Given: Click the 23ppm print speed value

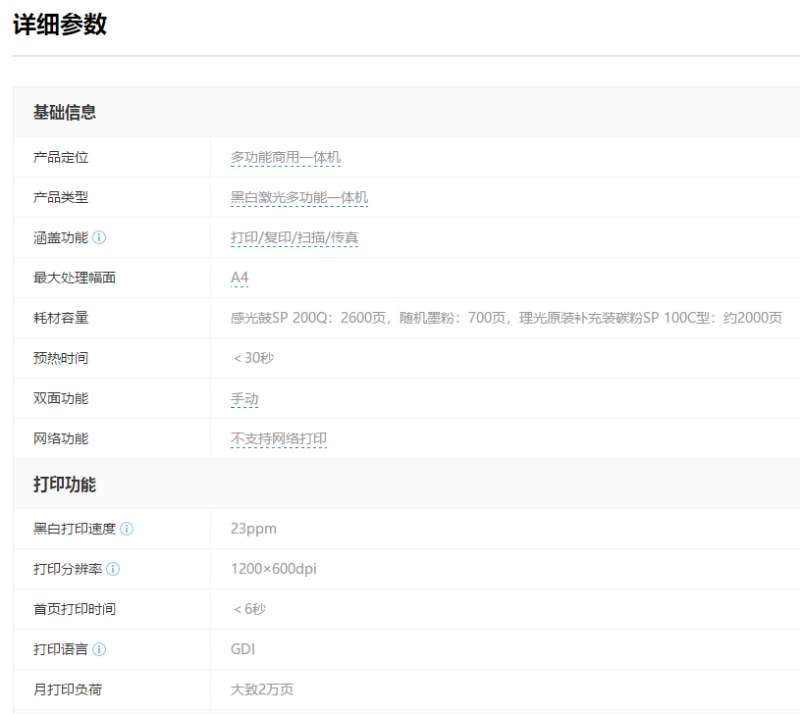Looking at the screenshot, I should coord(254,529).
